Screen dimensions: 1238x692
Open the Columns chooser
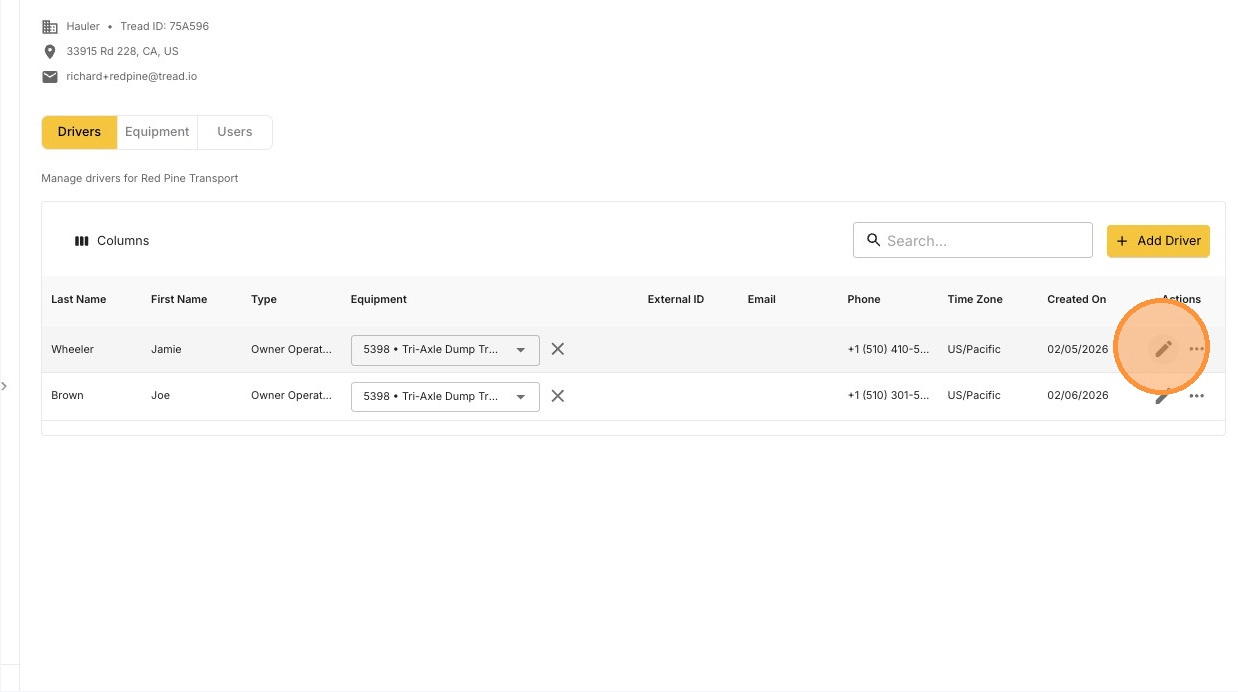point(112,241)
